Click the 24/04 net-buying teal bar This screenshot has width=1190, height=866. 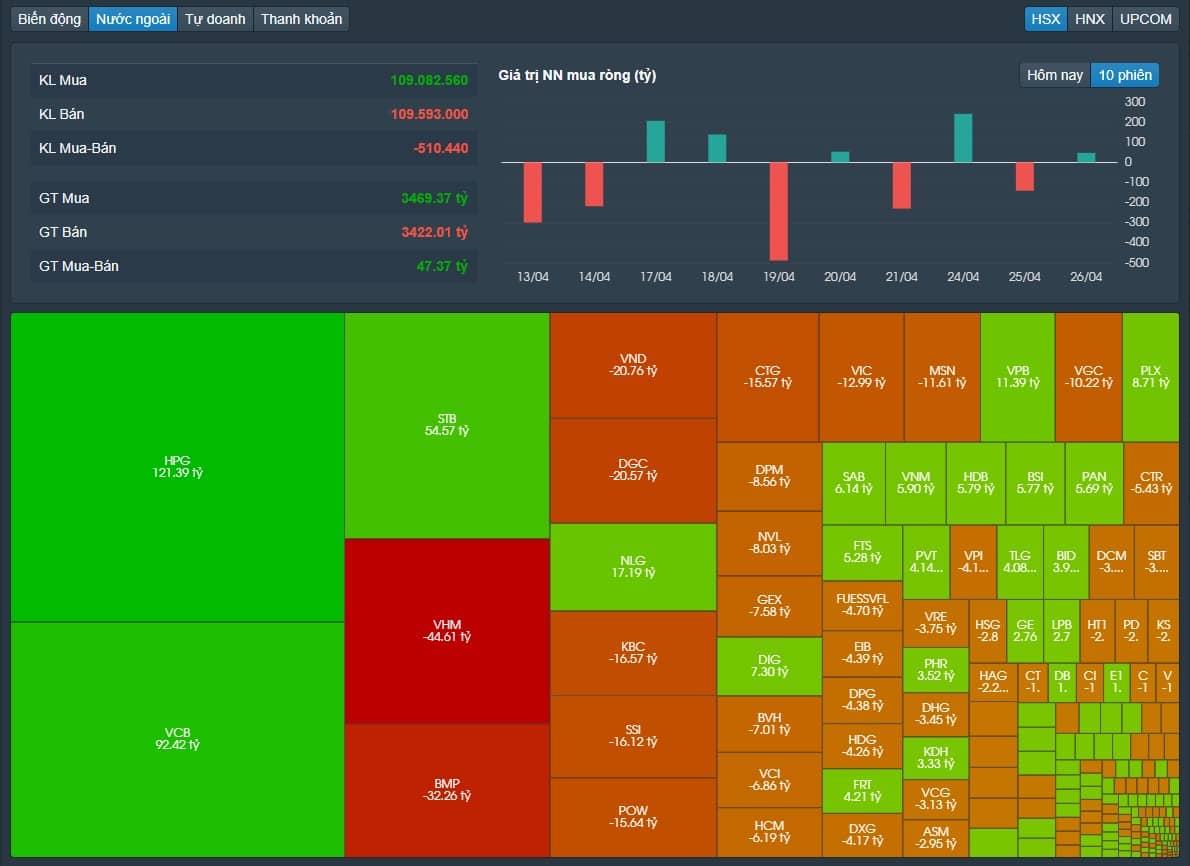pos(963,138)
